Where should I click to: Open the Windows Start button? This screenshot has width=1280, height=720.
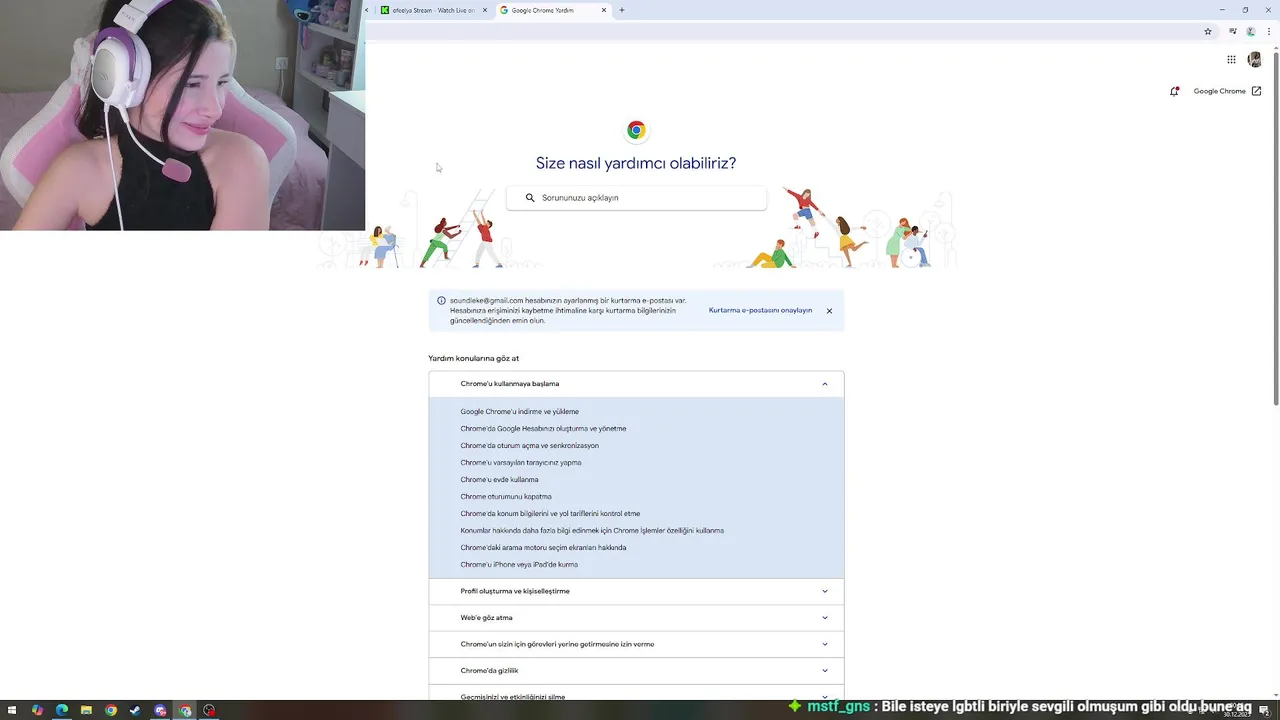tap(12, 711)
